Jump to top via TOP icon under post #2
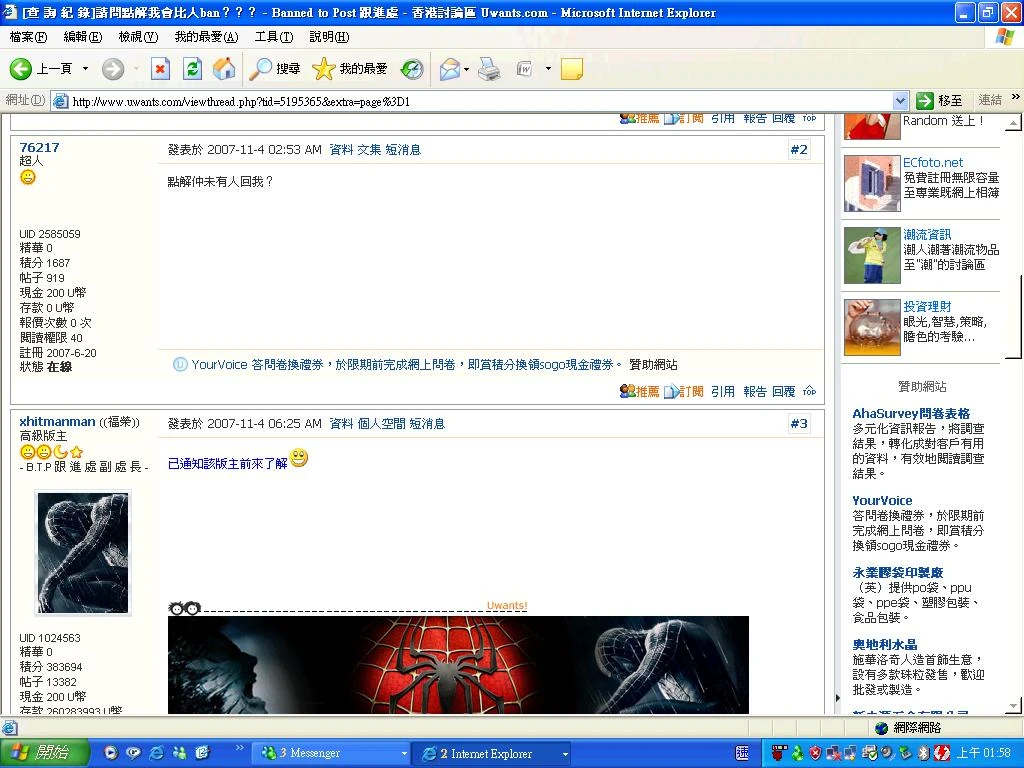 pos(809,391)
